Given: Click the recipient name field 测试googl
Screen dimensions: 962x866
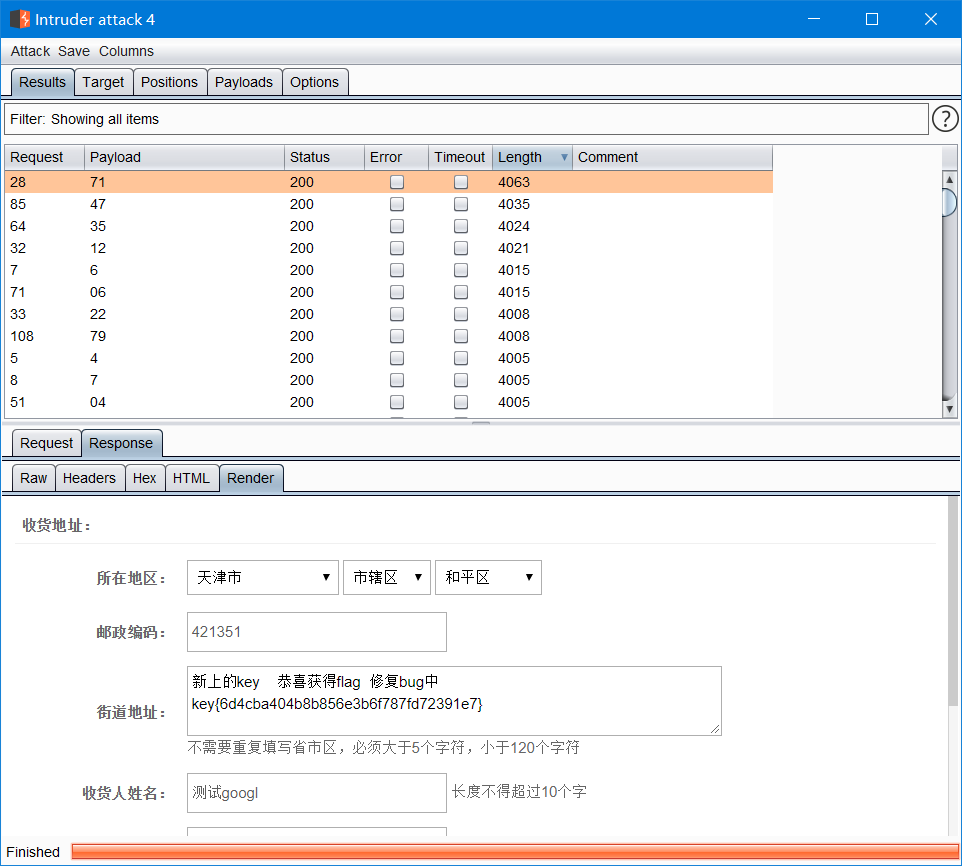Looking at the screenshot, I should (x=317, y=792).
